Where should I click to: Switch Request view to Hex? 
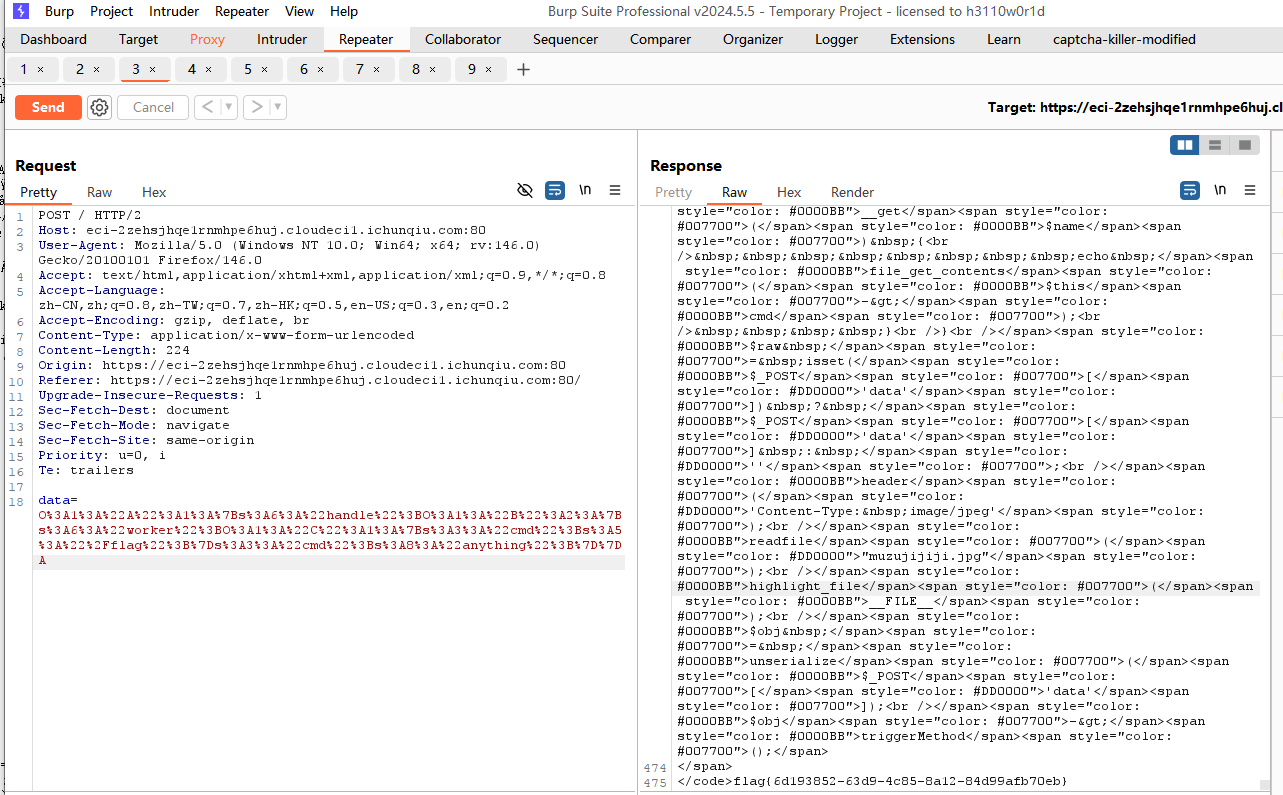pos(154,192)
